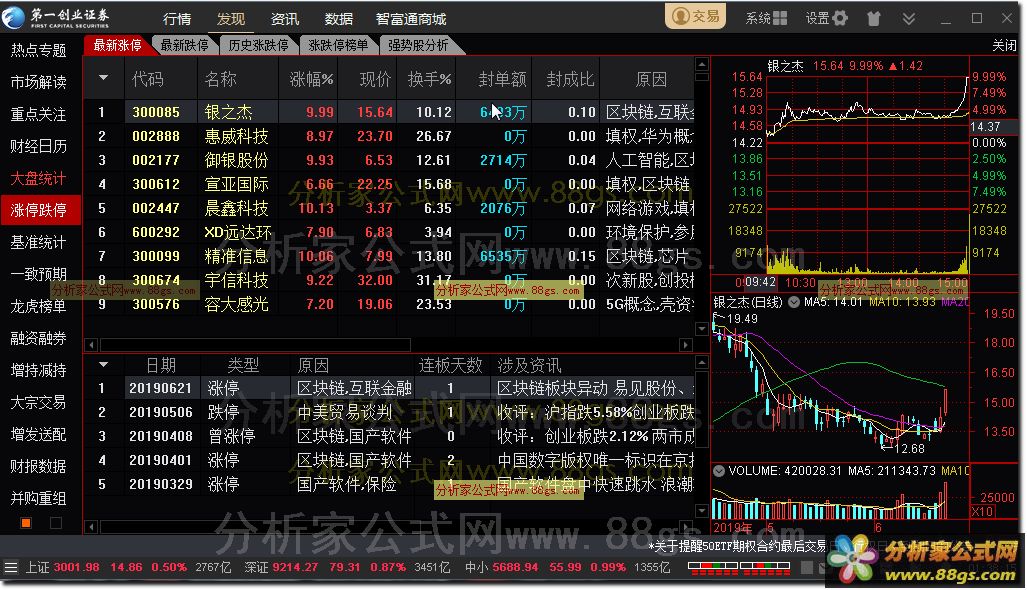Screen dimensions: 1027x590
Task: Click stock table scroll right arrow
Action: (686, 344)
